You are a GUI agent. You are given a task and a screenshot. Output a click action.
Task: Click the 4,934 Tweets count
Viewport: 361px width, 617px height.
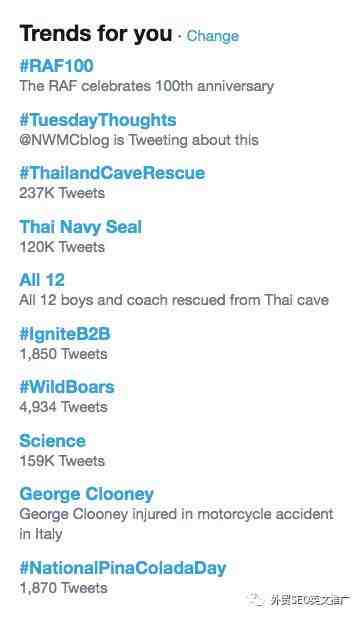click(x=63, y=407)
